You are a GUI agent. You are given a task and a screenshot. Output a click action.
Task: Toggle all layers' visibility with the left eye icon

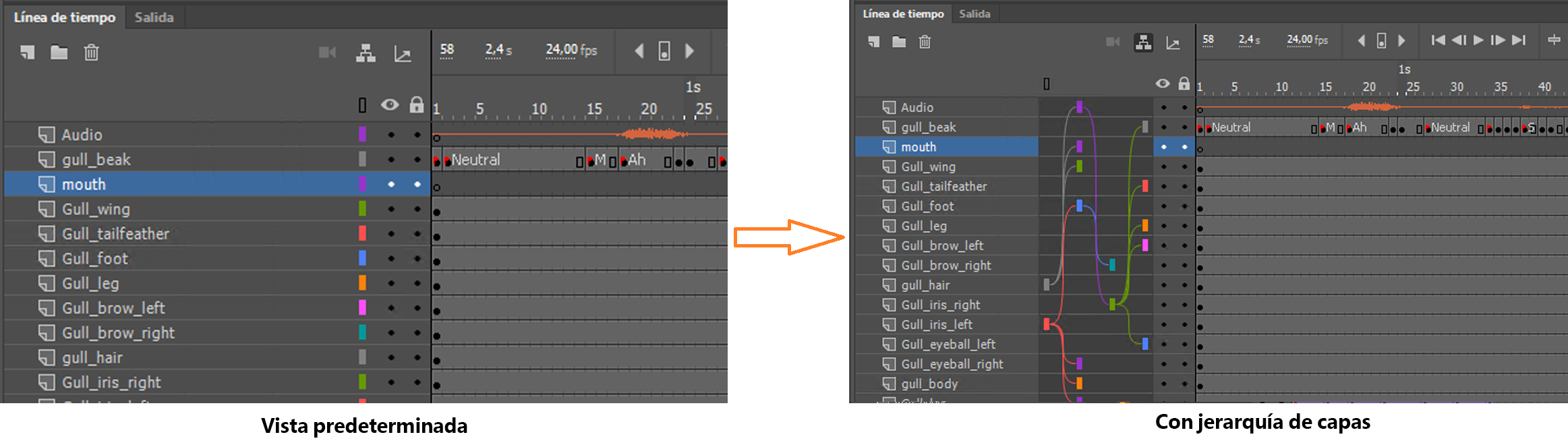pos(390,105)
